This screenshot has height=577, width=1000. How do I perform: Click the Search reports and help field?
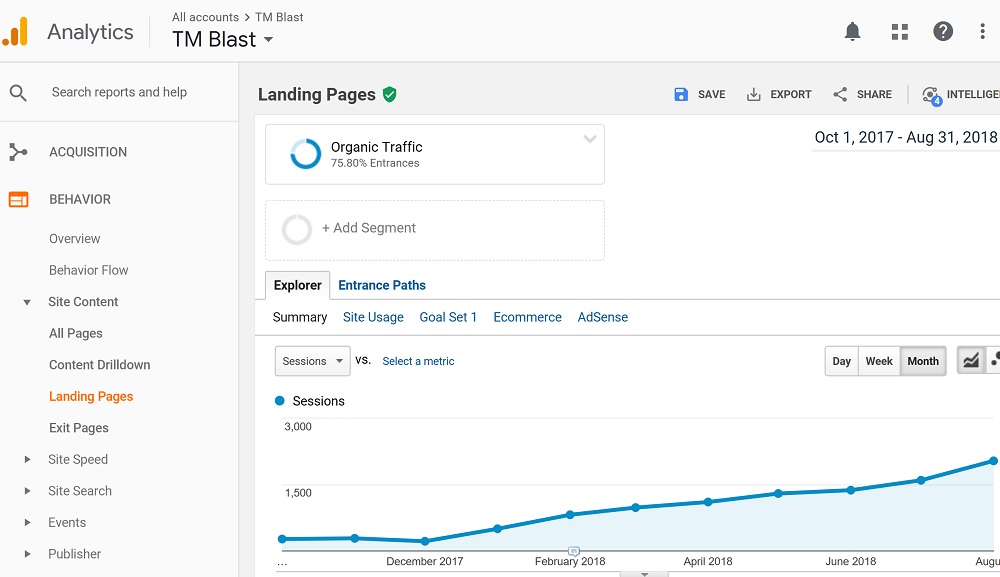pos(119,92)
